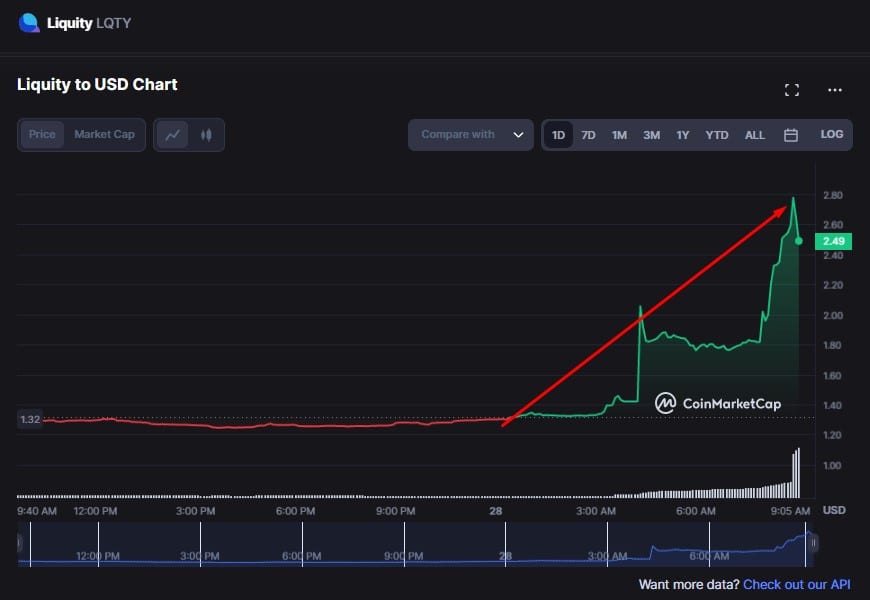Viewport: 870px width, 600px height.
Task: Open fullscreen chart view icon
Action: (x=792, y=90)
